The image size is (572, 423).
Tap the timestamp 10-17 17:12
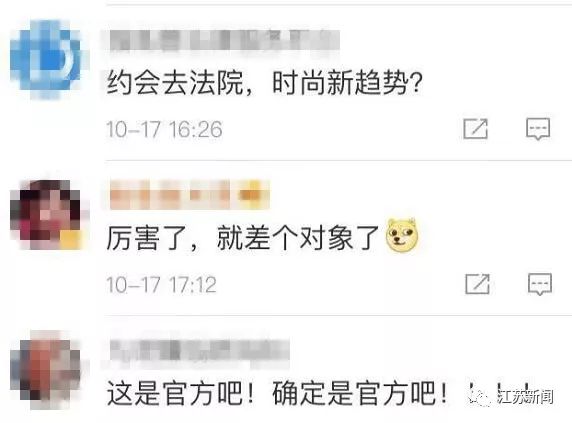(x=161, y=284)
